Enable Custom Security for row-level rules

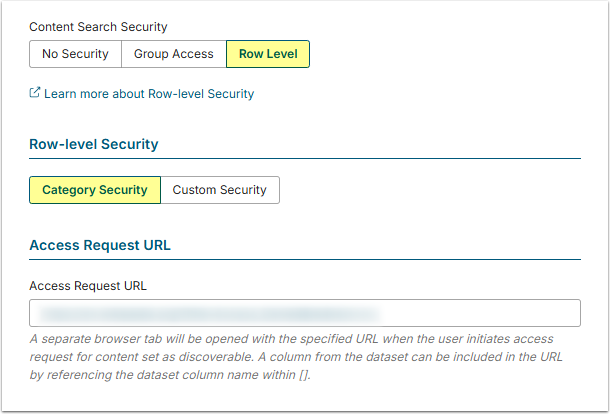pos(219,190)
